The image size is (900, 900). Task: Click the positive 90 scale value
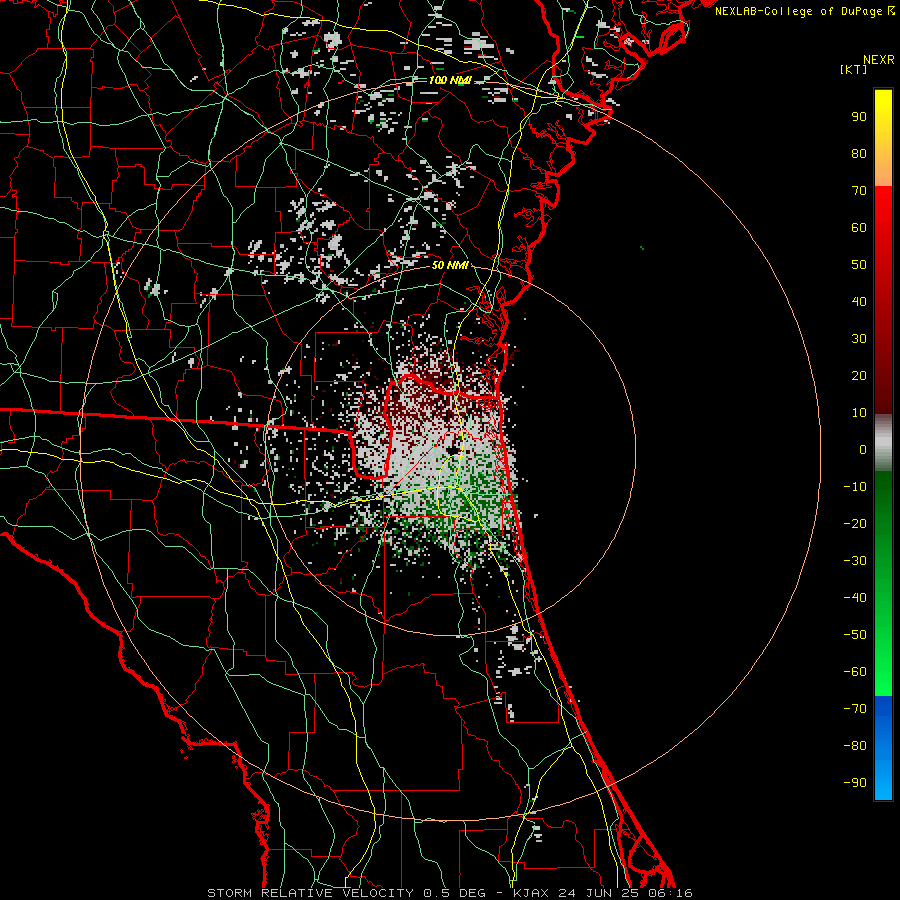point(859,117)
